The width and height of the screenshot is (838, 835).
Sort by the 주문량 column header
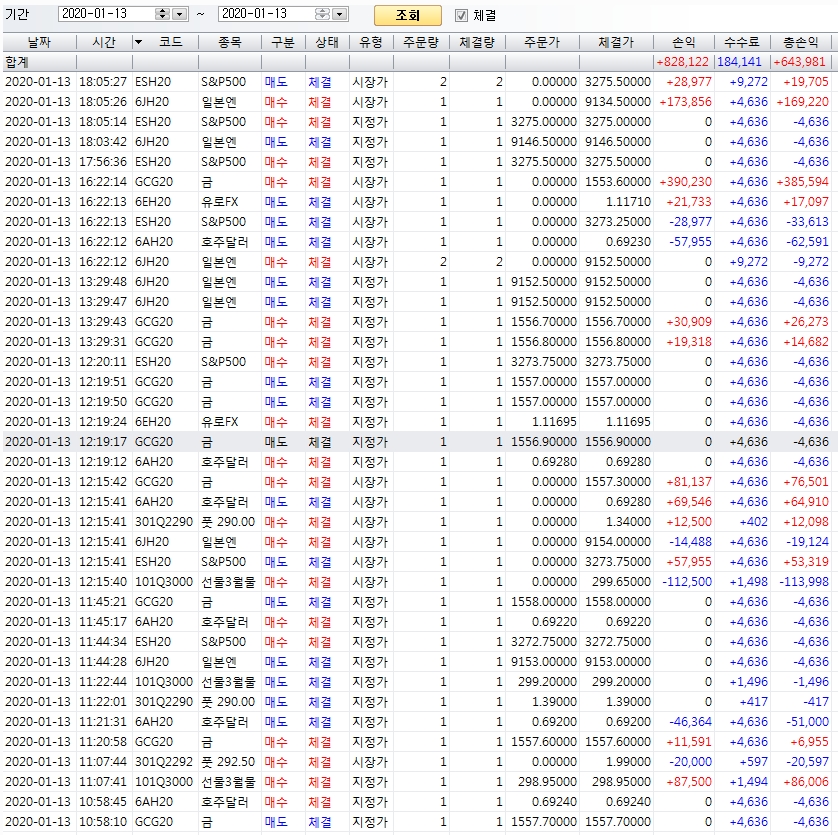[421, 42]
